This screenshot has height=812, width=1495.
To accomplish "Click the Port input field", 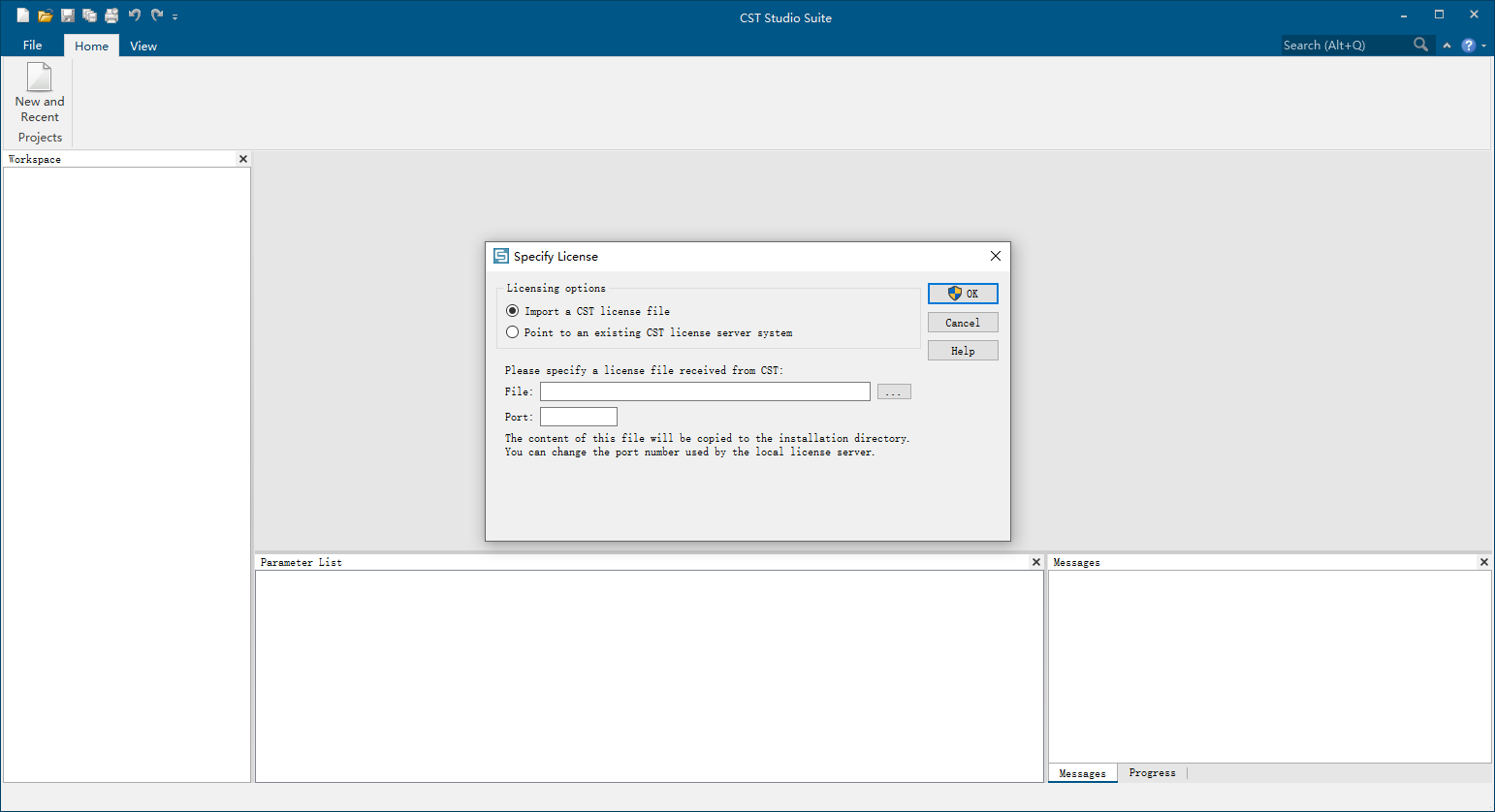I will (x=579, y=417).
